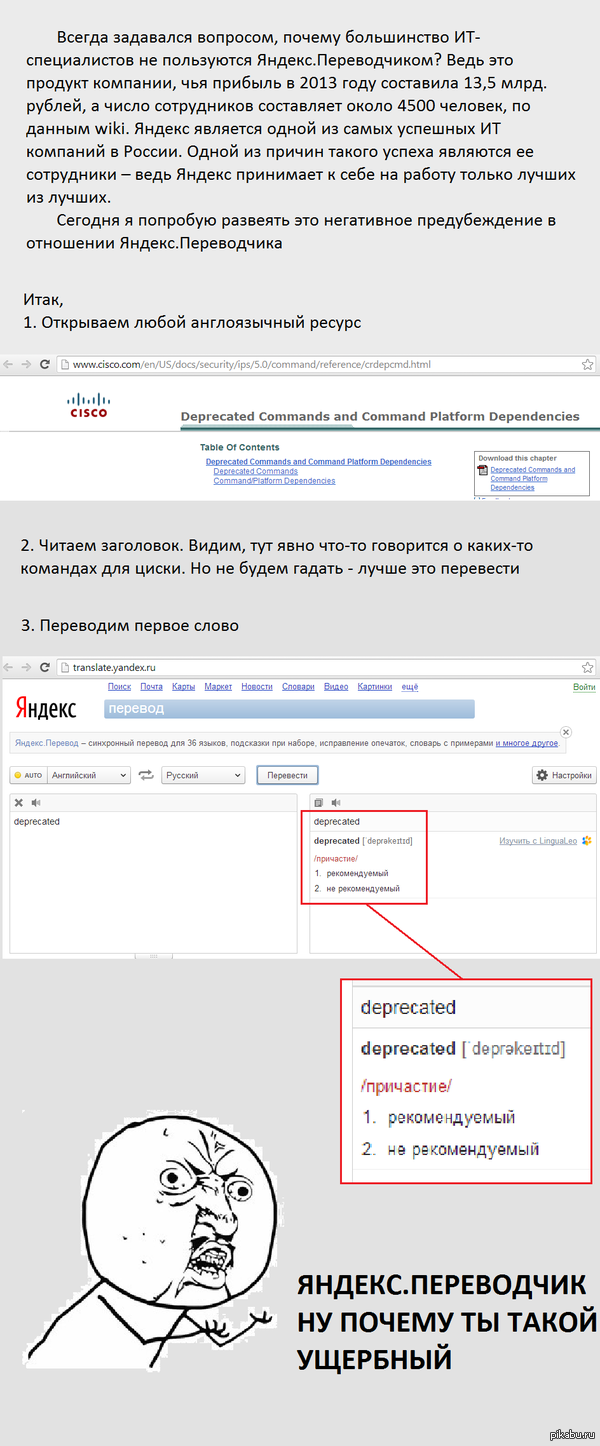Open the Картинки service link
This screenshot has width=600, height=1446.
click(x=375, y=687)
